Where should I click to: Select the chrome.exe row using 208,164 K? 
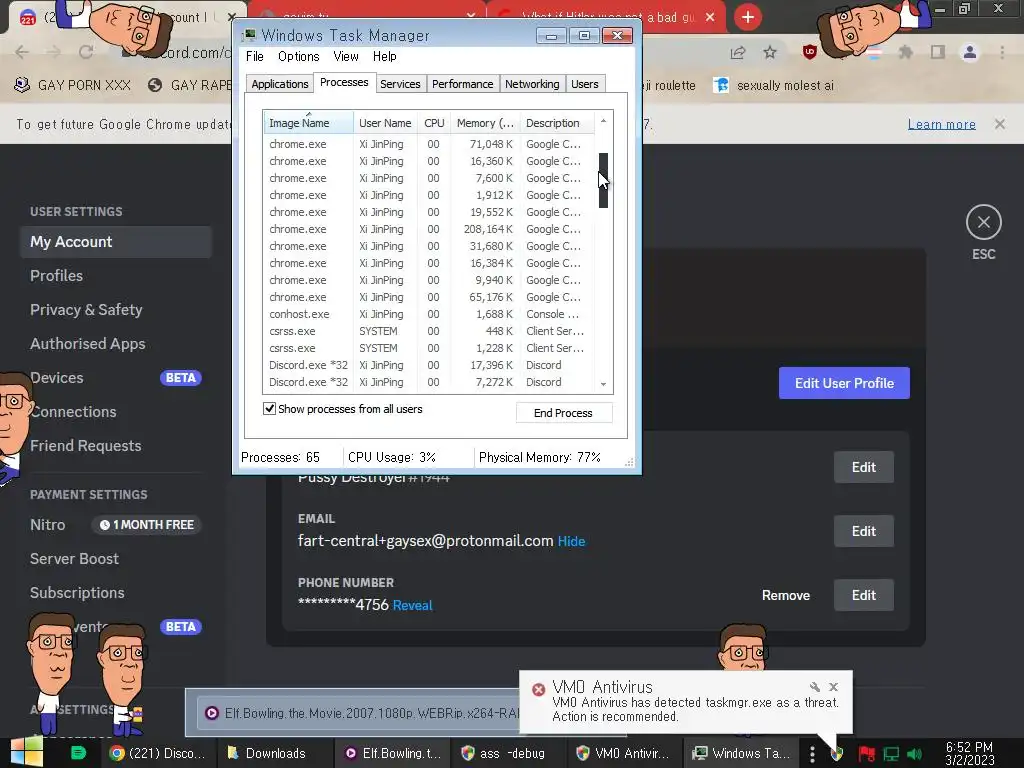[428, 229]
